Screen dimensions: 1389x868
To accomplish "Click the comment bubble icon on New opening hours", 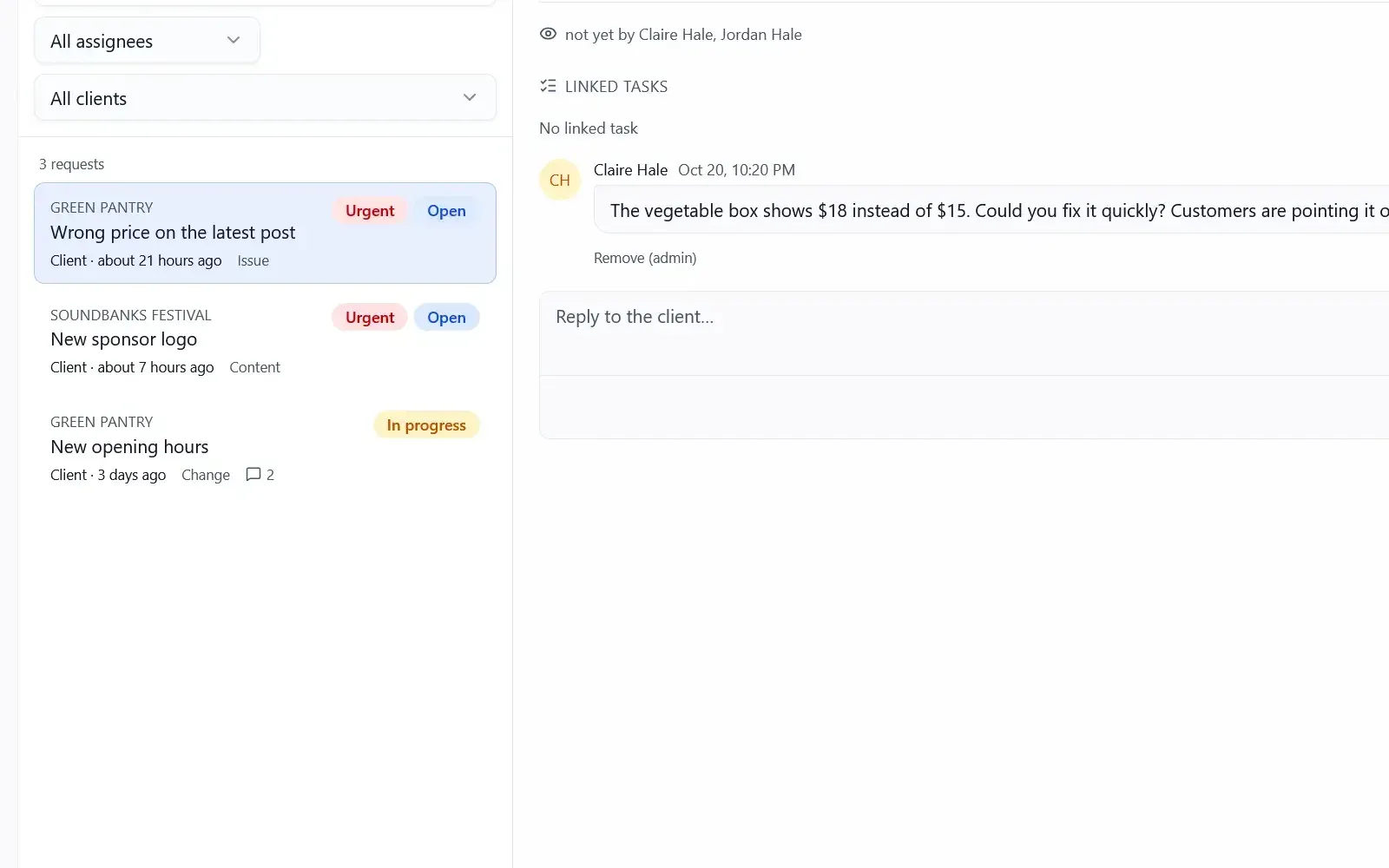I will point(253,475).
